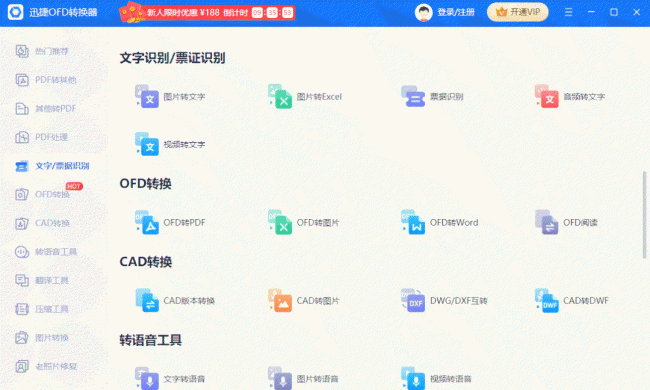Launch the OFD转Word converter icon
Viewport: 650px width, 390px height.
coord(413,222)
